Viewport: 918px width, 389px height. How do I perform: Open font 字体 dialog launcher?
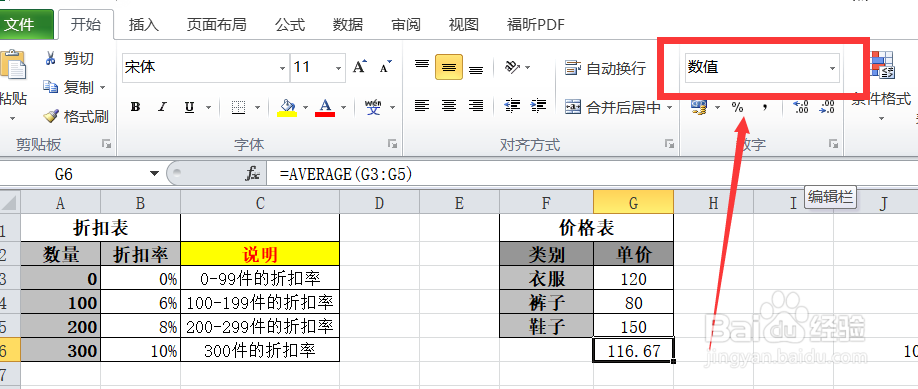pyautogui.click(x=392, y=144)
